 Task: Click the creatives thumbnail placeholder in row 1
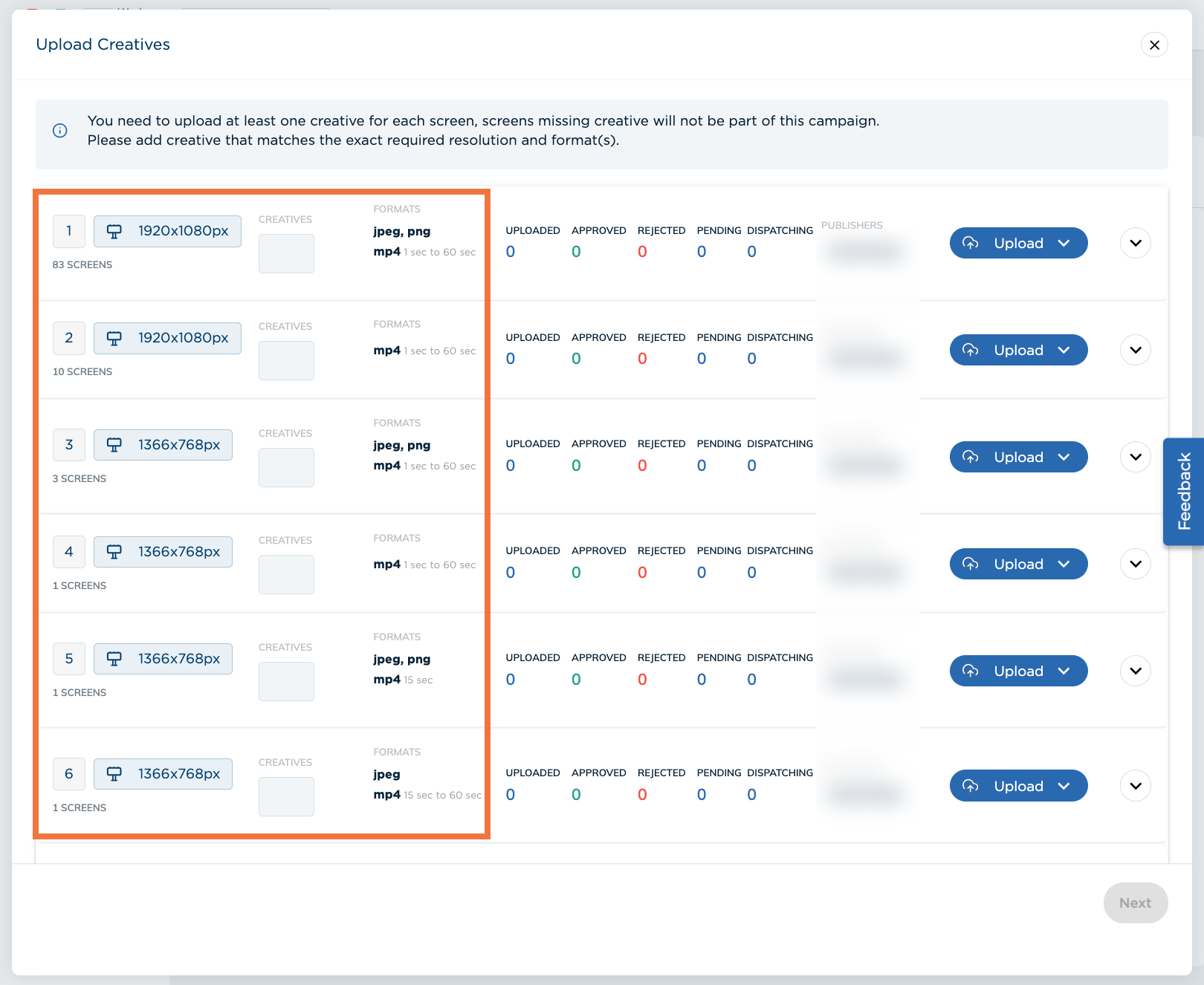point(286,253)
